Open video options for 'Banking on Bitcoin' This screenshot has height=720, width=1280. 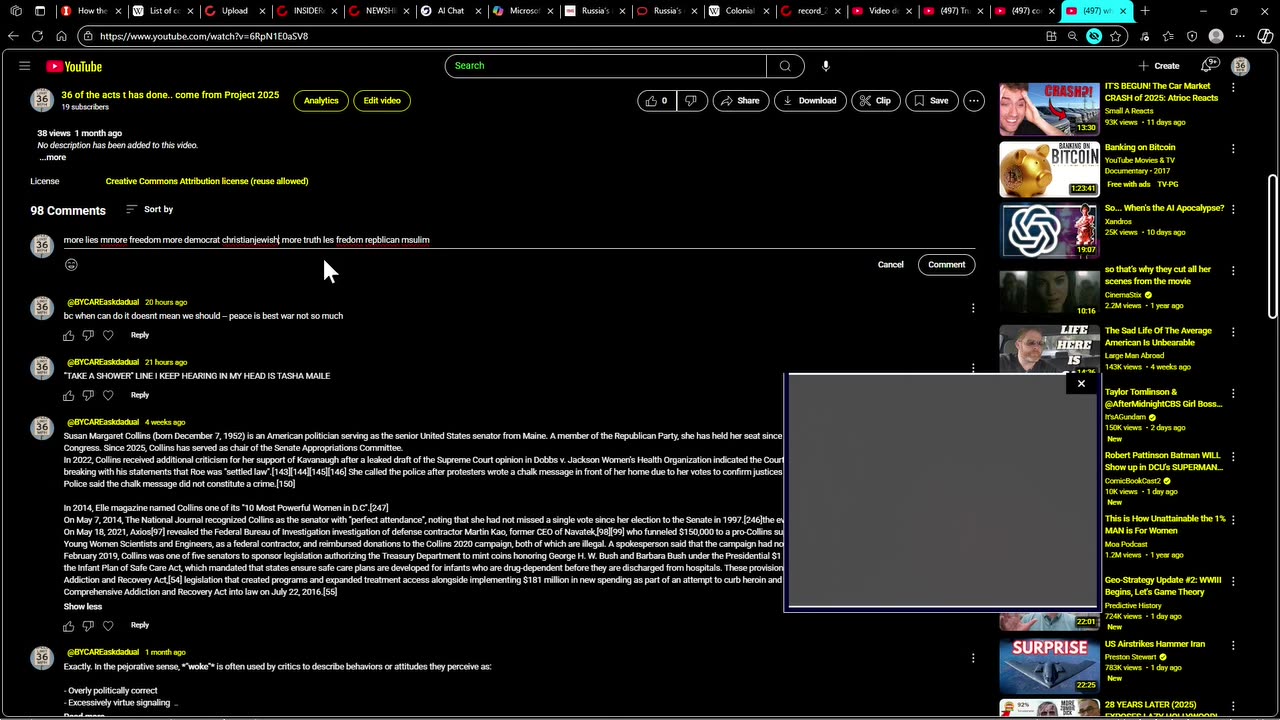pos(1233,148)
